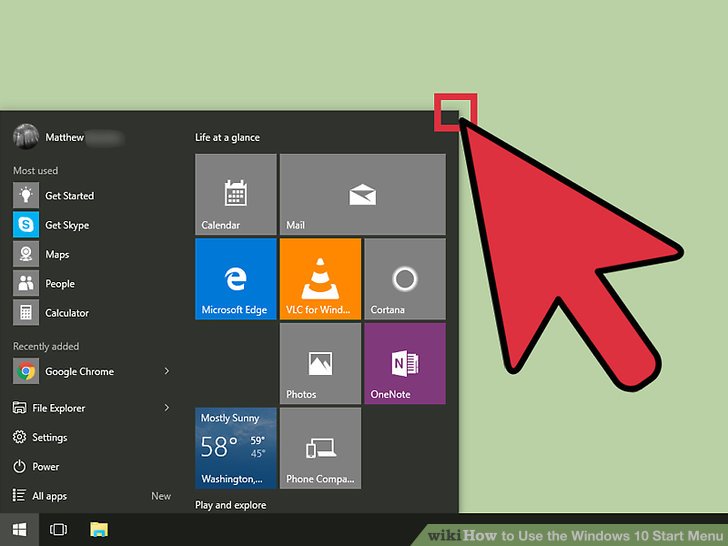Viewport: 728px width, 546px height.
Task: Open the Mail tile
Action: 363,194
